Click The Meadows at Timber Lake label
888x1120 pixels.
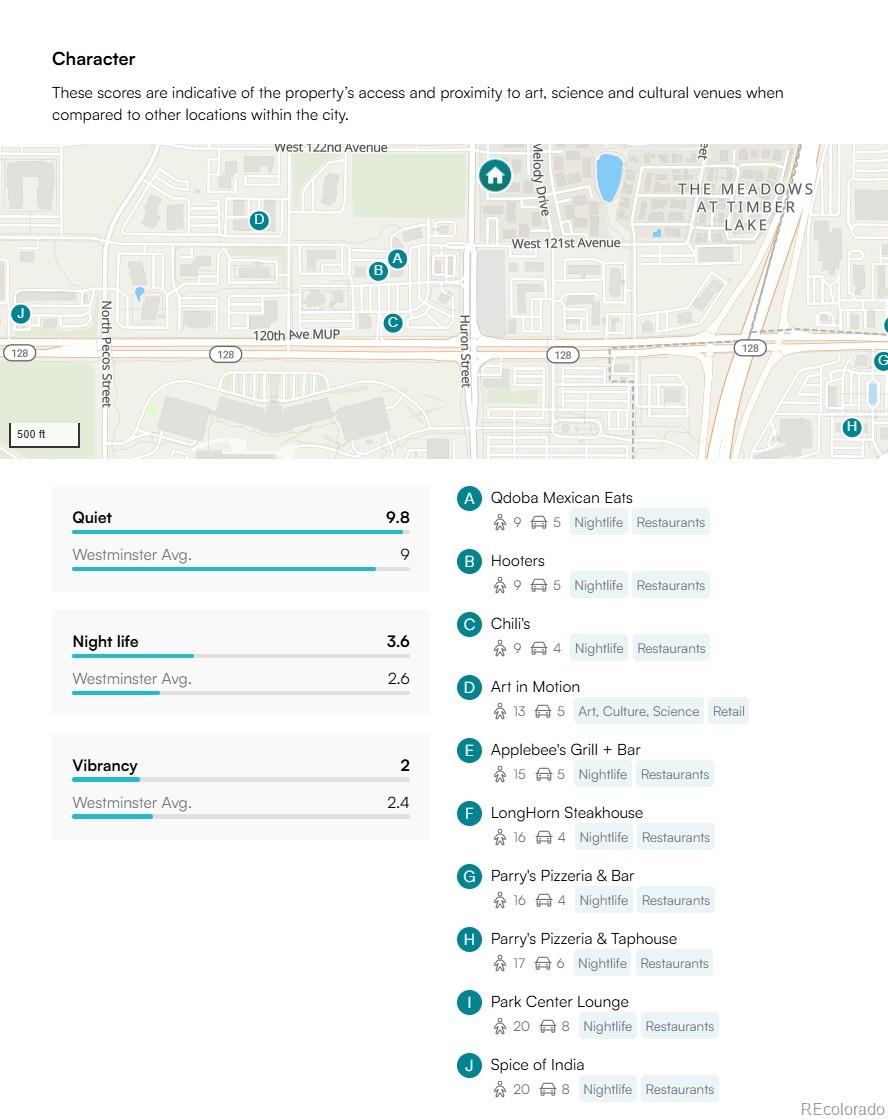(x=746, y=206)
